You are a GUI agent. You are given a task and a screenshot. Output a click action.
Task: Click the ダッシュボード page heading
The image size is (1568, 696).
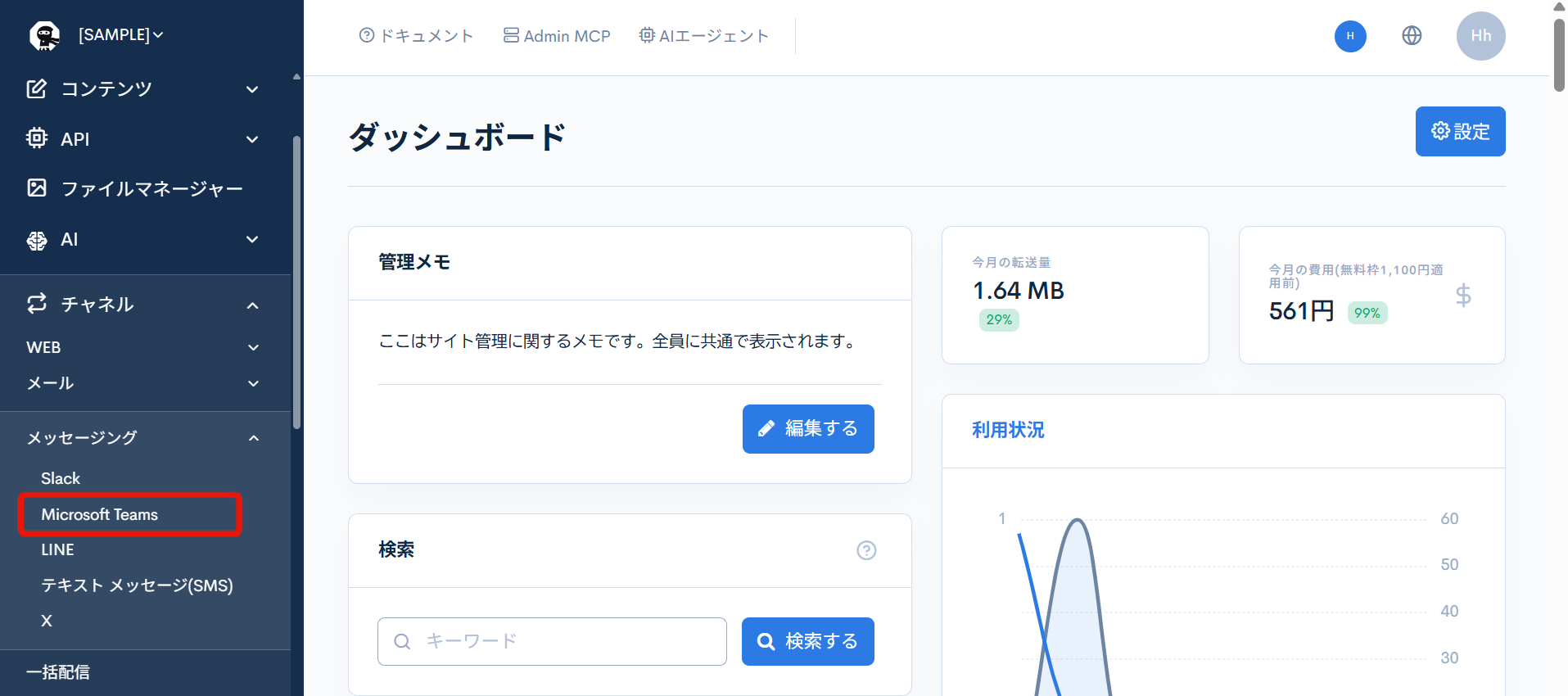pyautogui.click(x=458, y=136)
